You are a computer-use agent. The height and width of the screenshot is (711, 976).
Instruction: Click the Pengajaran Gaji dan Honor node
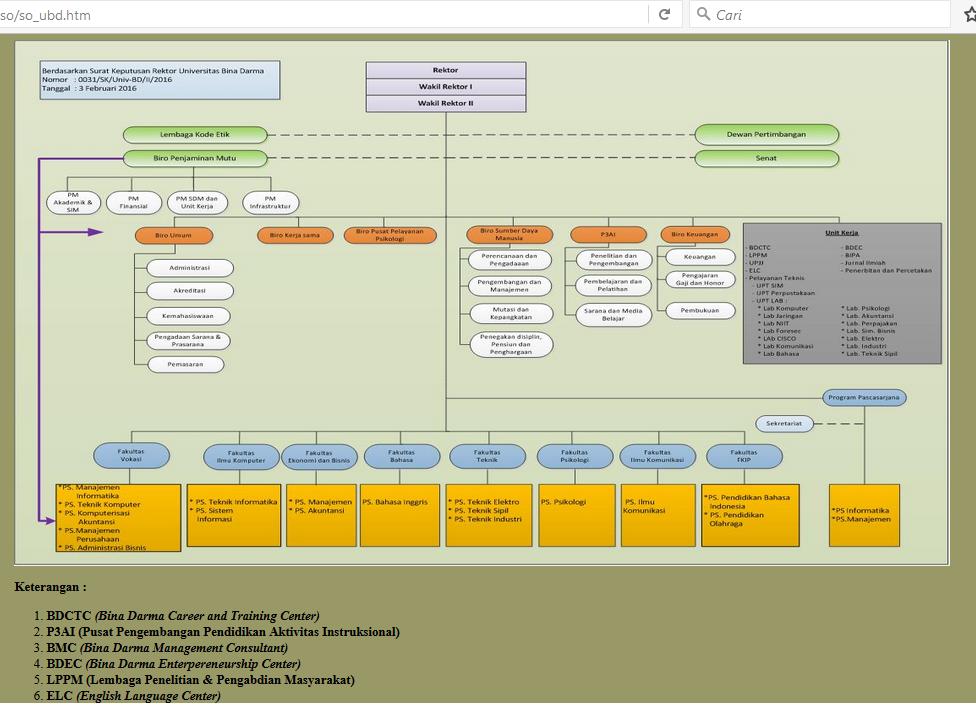coord(700,280)
